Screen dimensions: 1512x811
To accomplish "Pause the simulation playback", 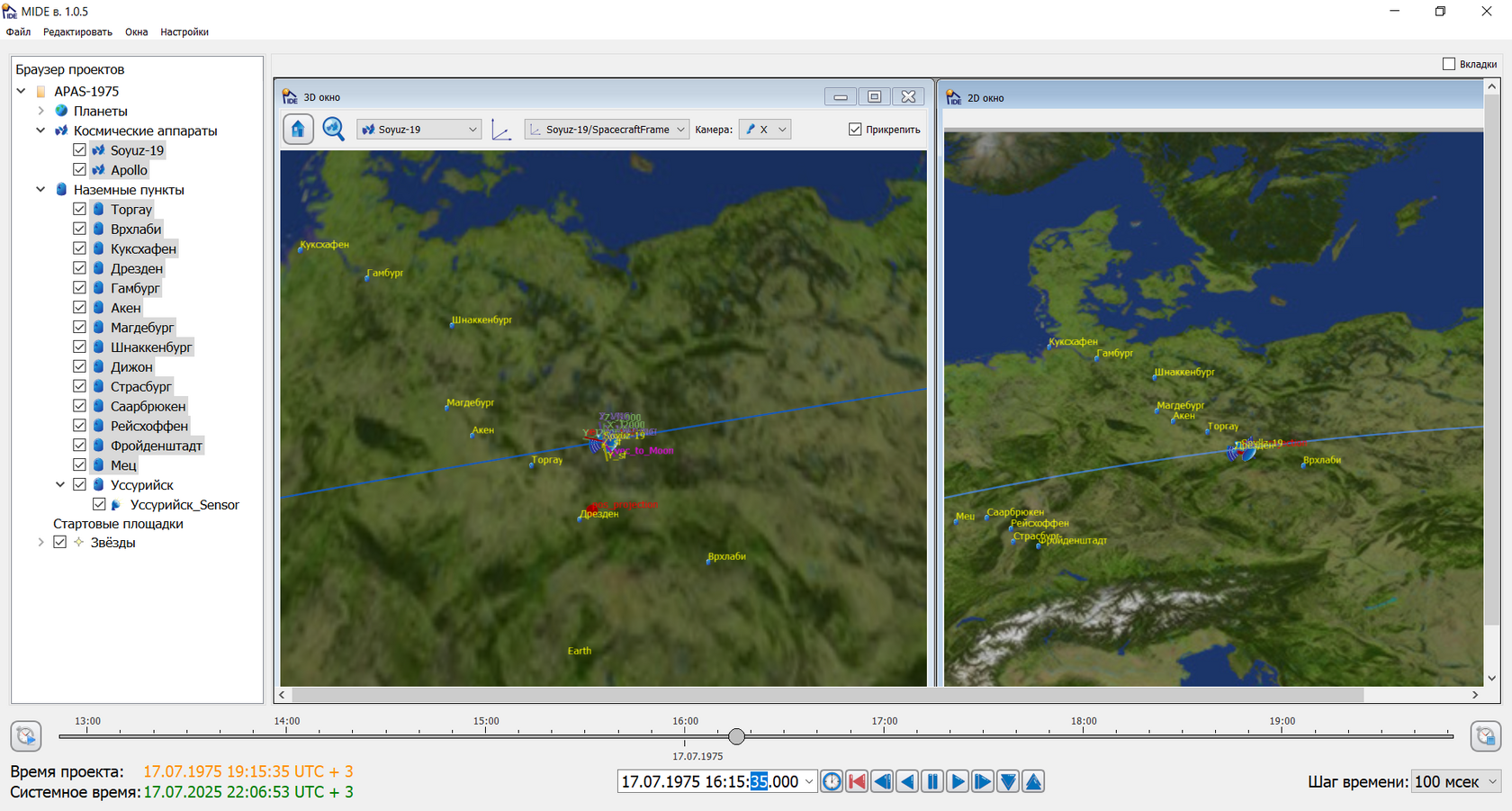I will pyautogui.click(x=932, y=781).
